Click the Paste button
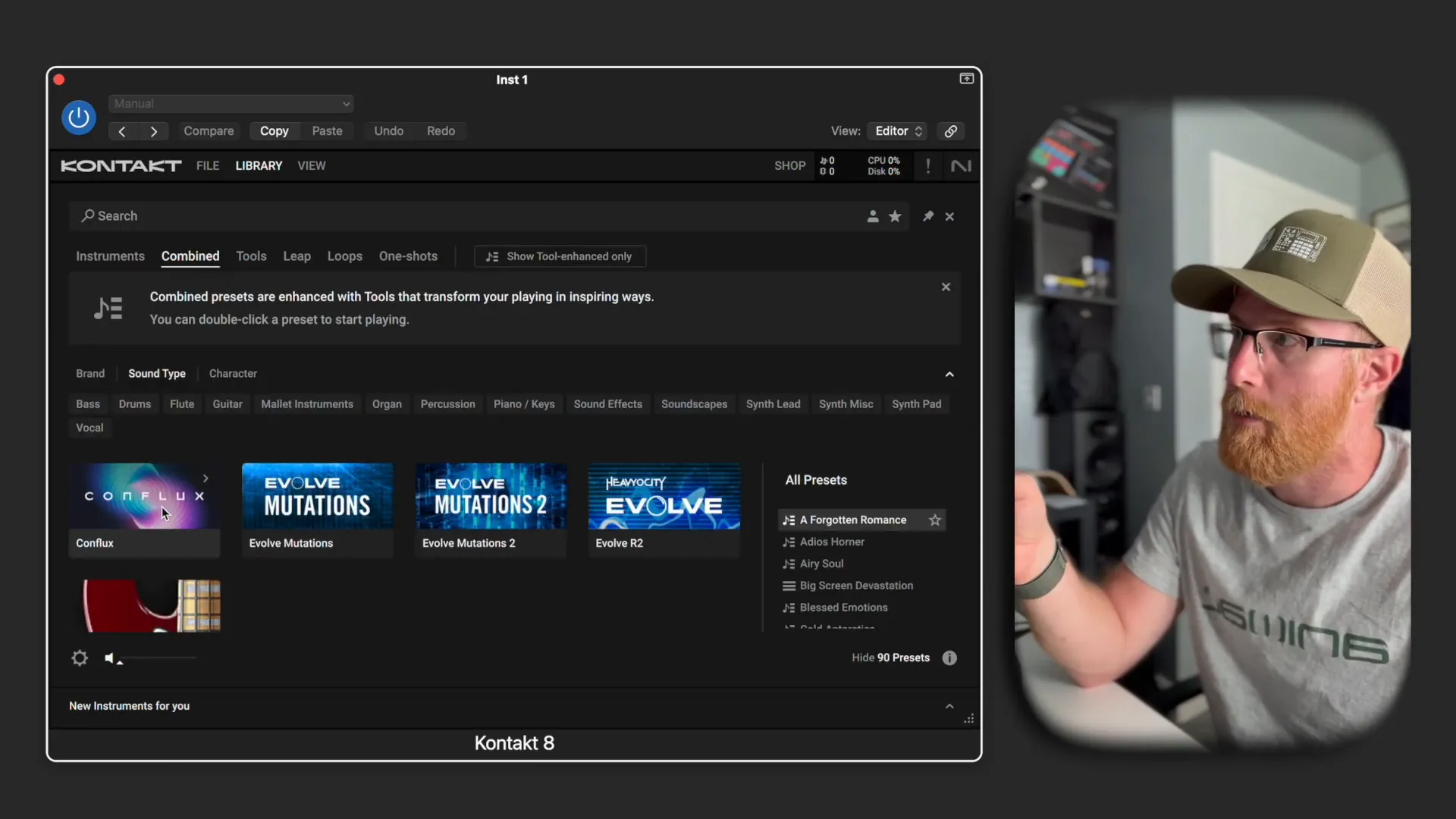The image size is (1456, 819). (x=327, y=131)
